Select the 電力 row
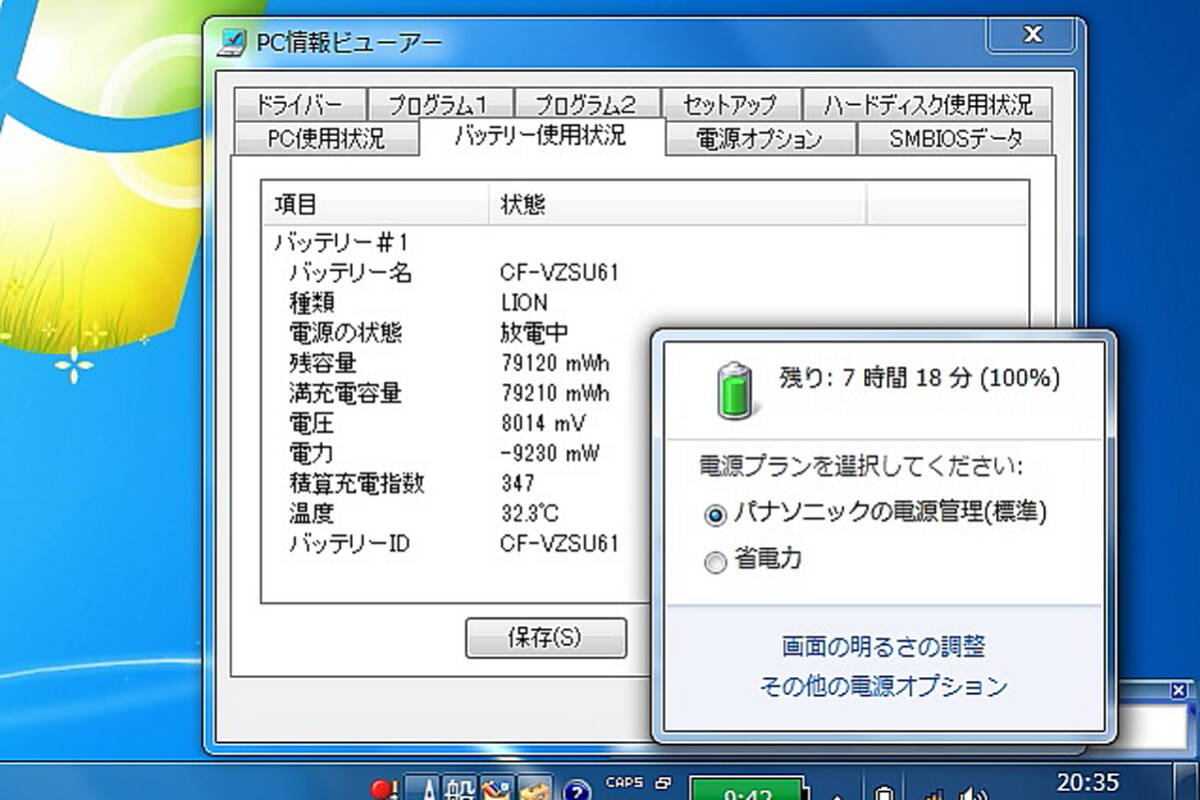 pos(311,453)
